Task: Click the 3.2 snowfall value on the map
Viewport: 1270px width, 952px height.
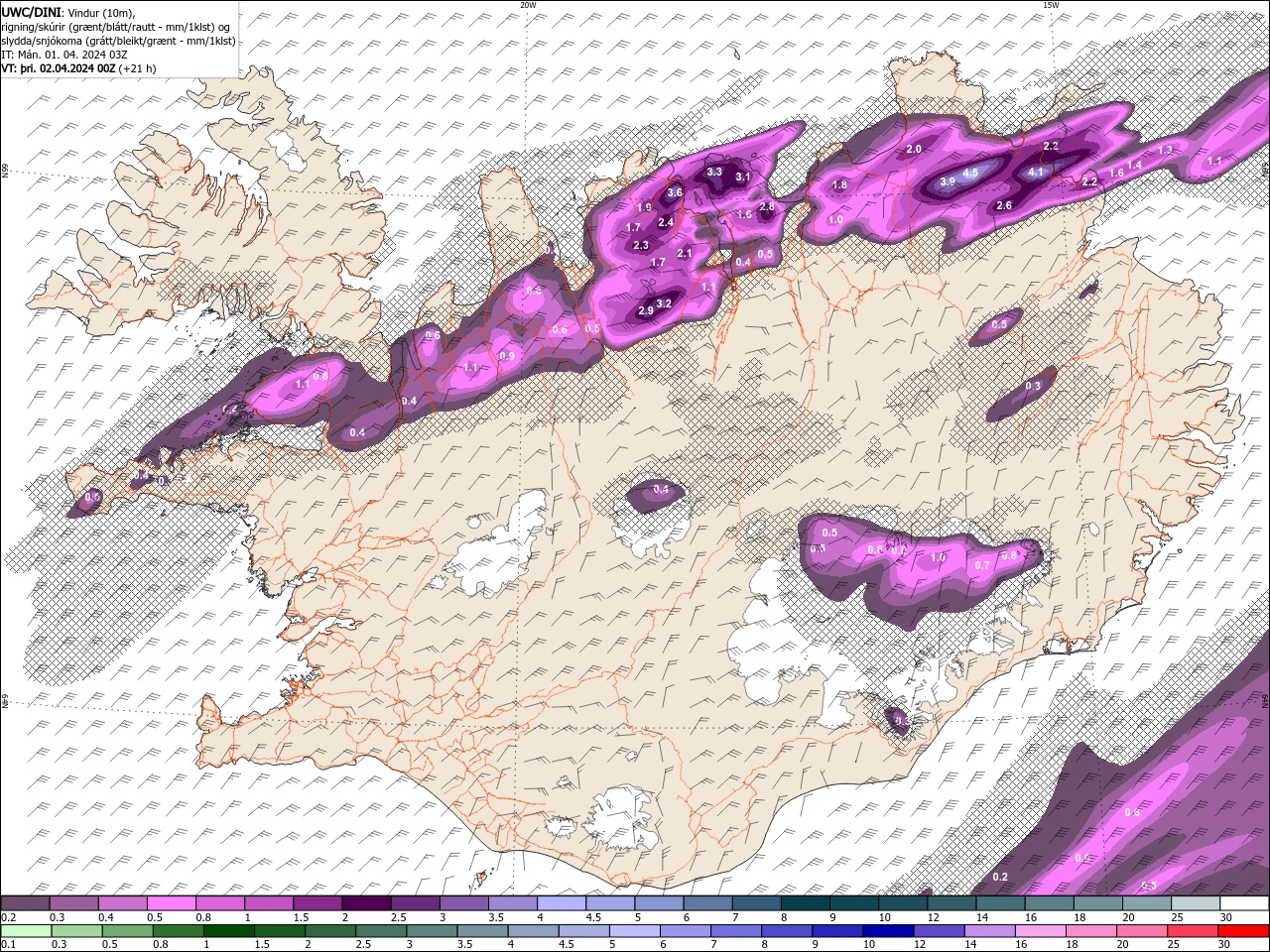Action: (665, 303)
